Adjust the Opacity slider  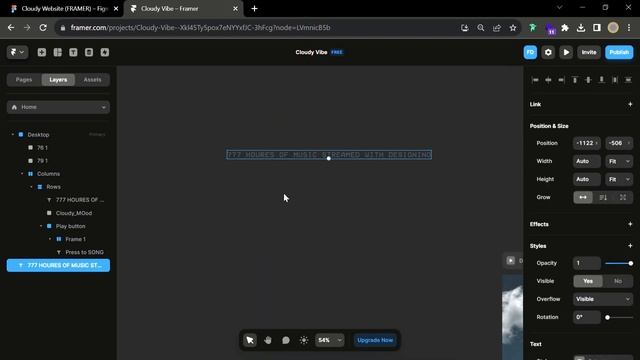point(619,263)
